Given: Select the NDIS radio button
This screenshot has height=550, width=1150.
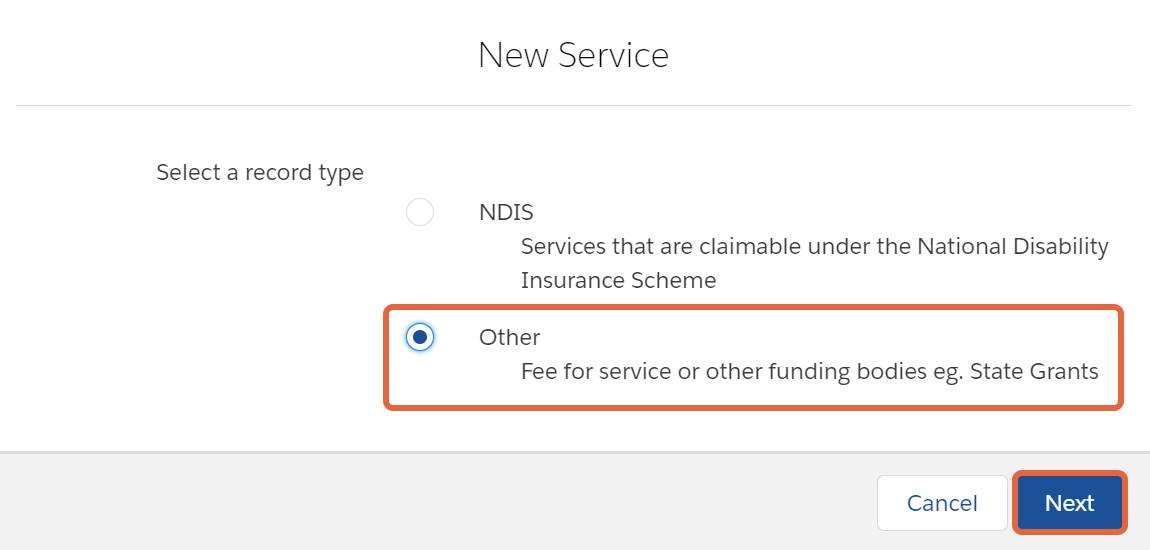Looking at the screenshot, I should coord(420,212).
